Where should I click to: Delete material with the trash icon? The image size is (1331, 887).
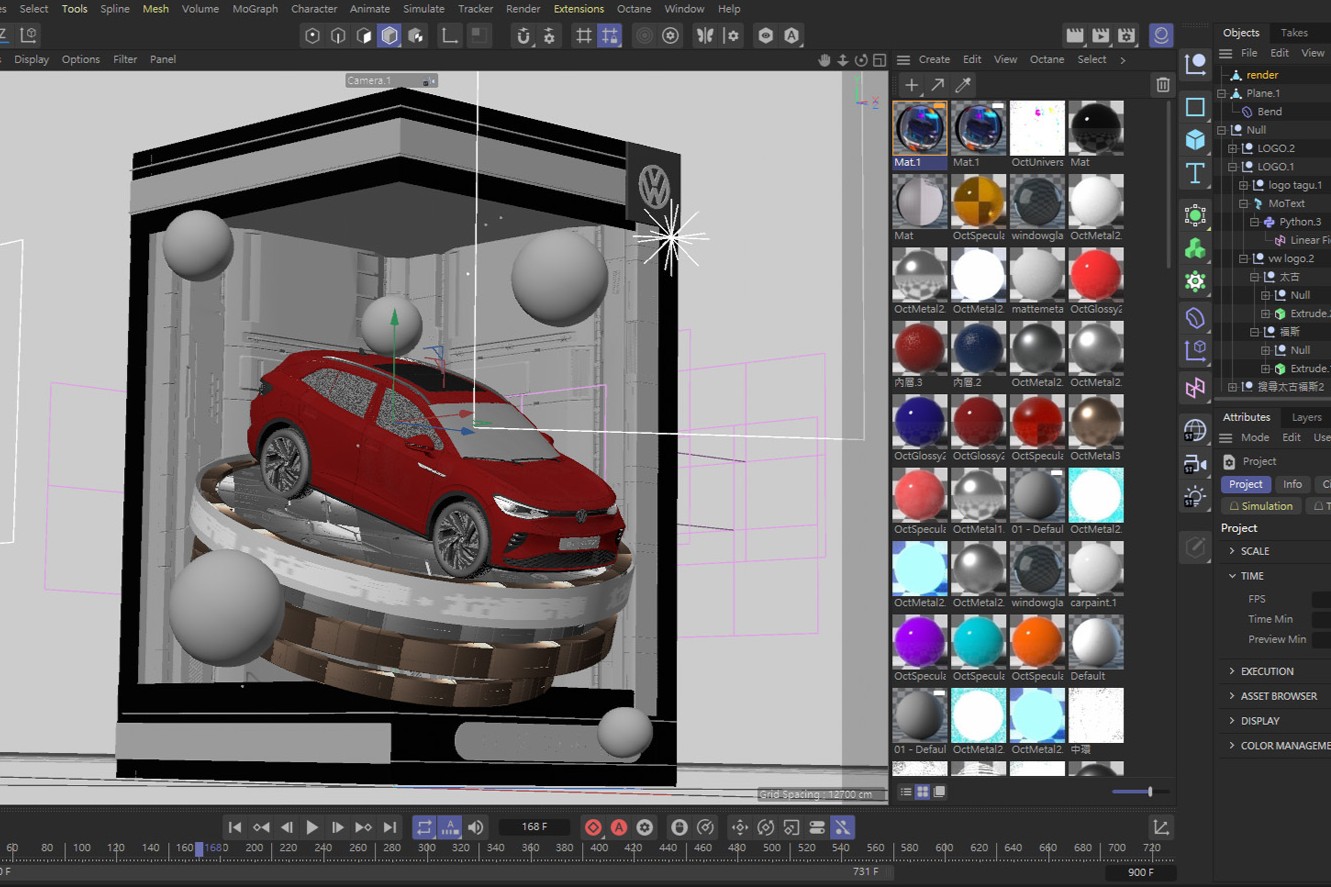[x=1162, y=85]
